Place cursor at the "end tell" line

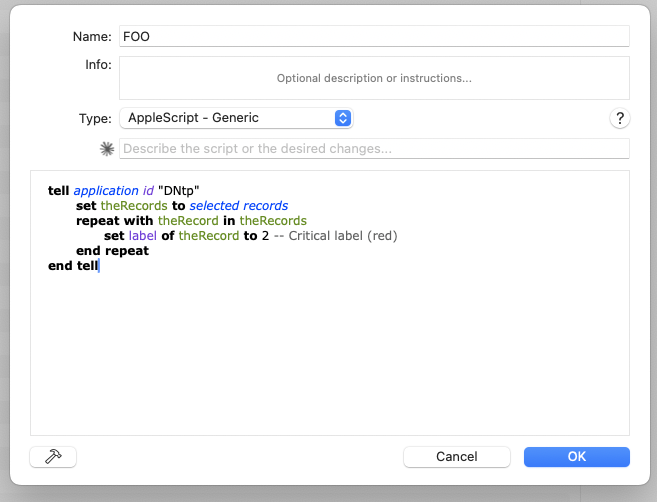pos(73,265)
